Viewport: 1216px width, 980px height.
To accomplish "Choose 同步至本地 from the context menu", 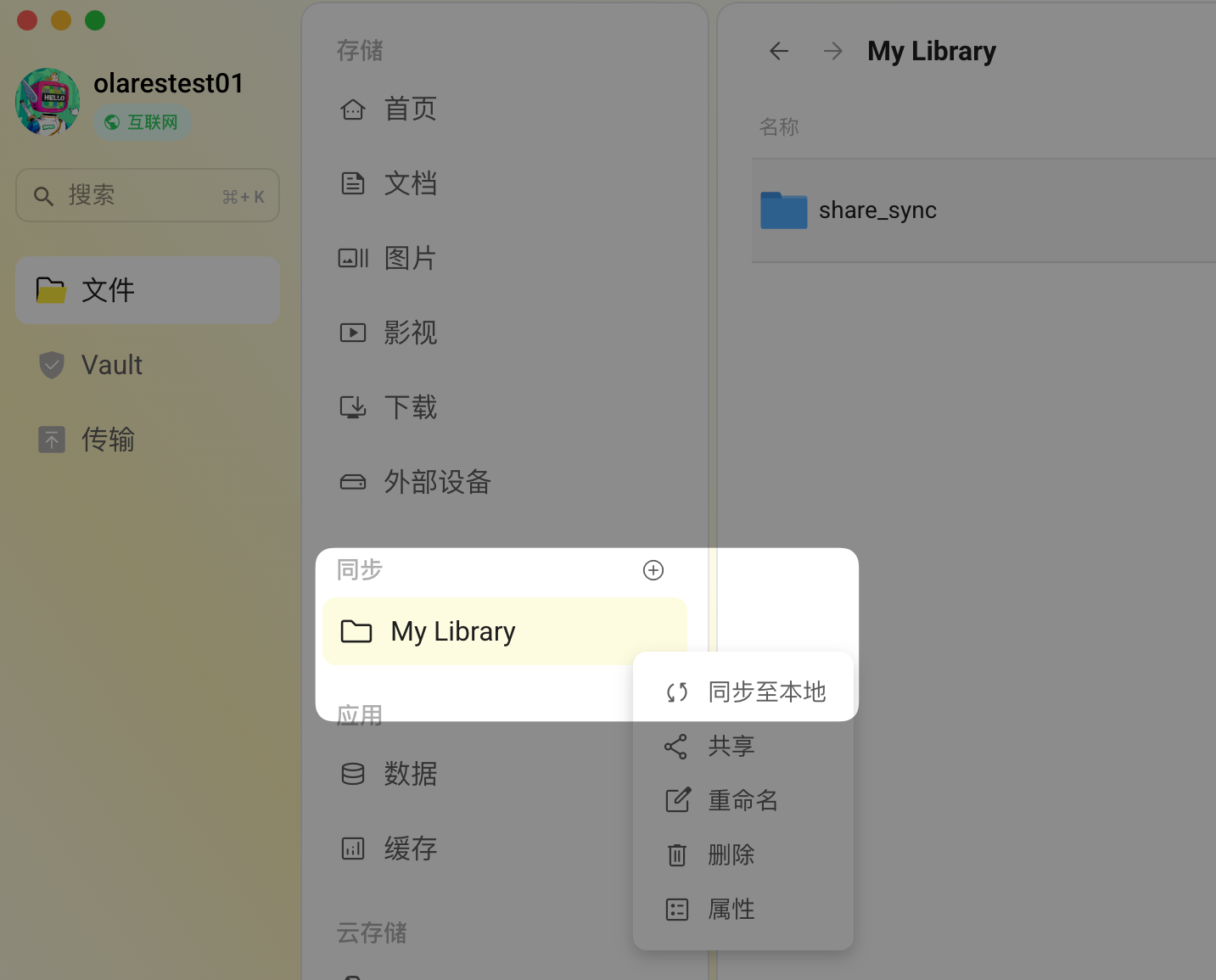I will tap(766, 692).
